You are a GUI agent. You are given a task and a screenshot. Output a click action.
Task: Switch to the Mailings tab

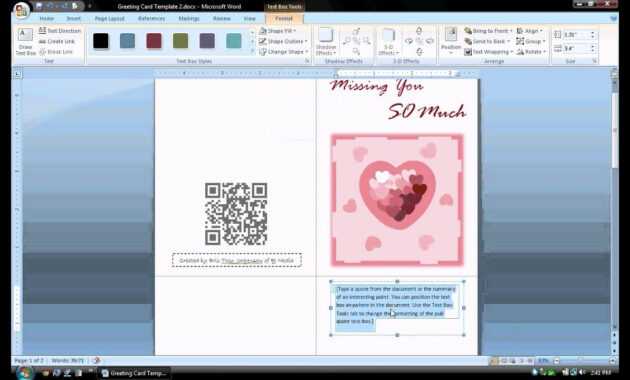click(189, 18)
